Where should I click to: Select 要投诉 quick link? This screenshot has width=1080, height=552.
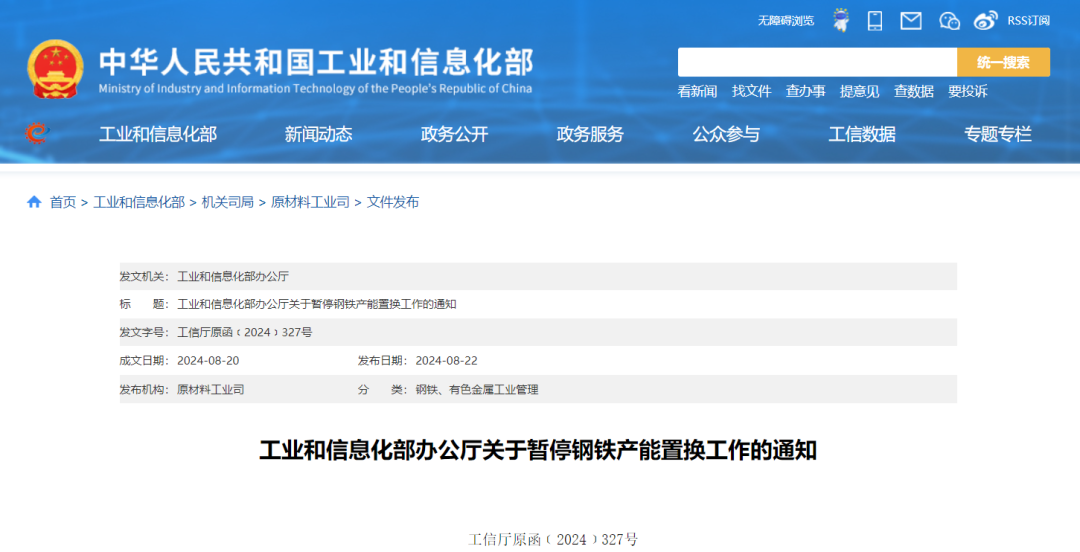click(968, 91)
